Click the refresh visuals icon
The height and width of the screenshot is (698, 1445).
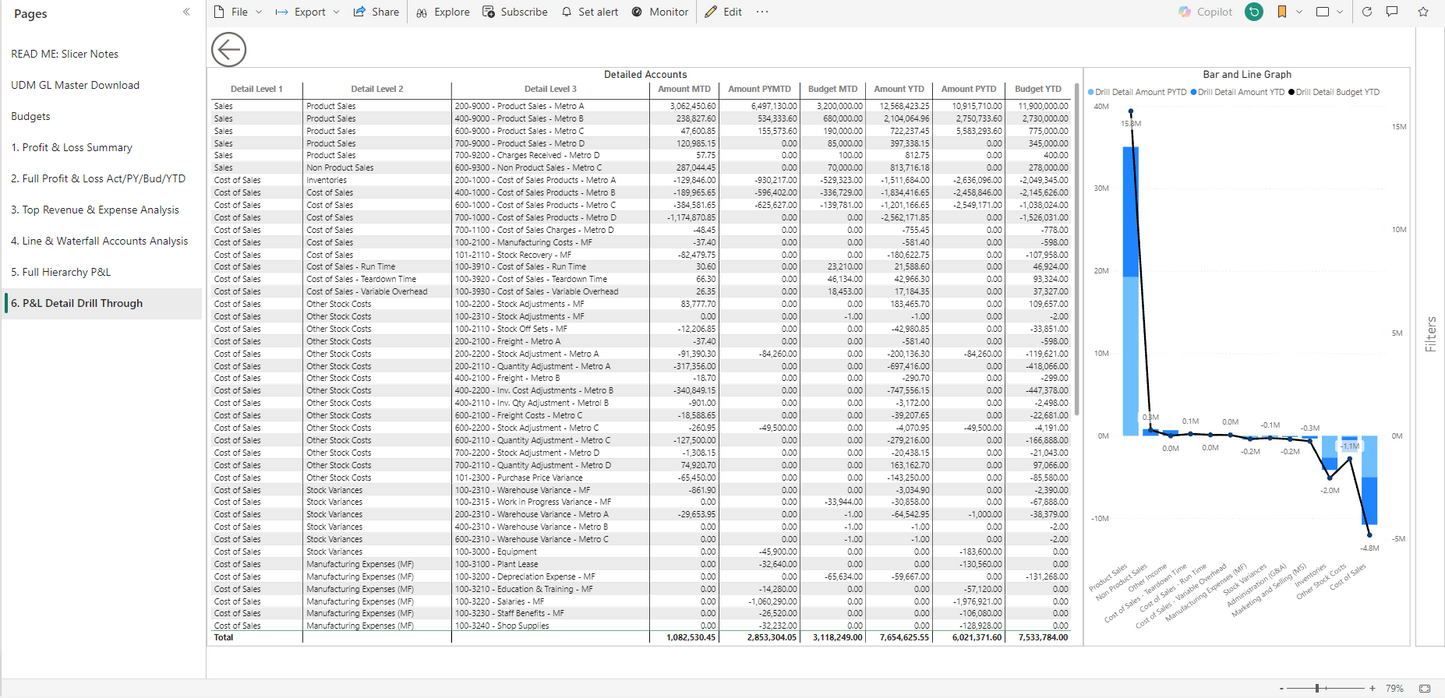(x=1367, y=12)
